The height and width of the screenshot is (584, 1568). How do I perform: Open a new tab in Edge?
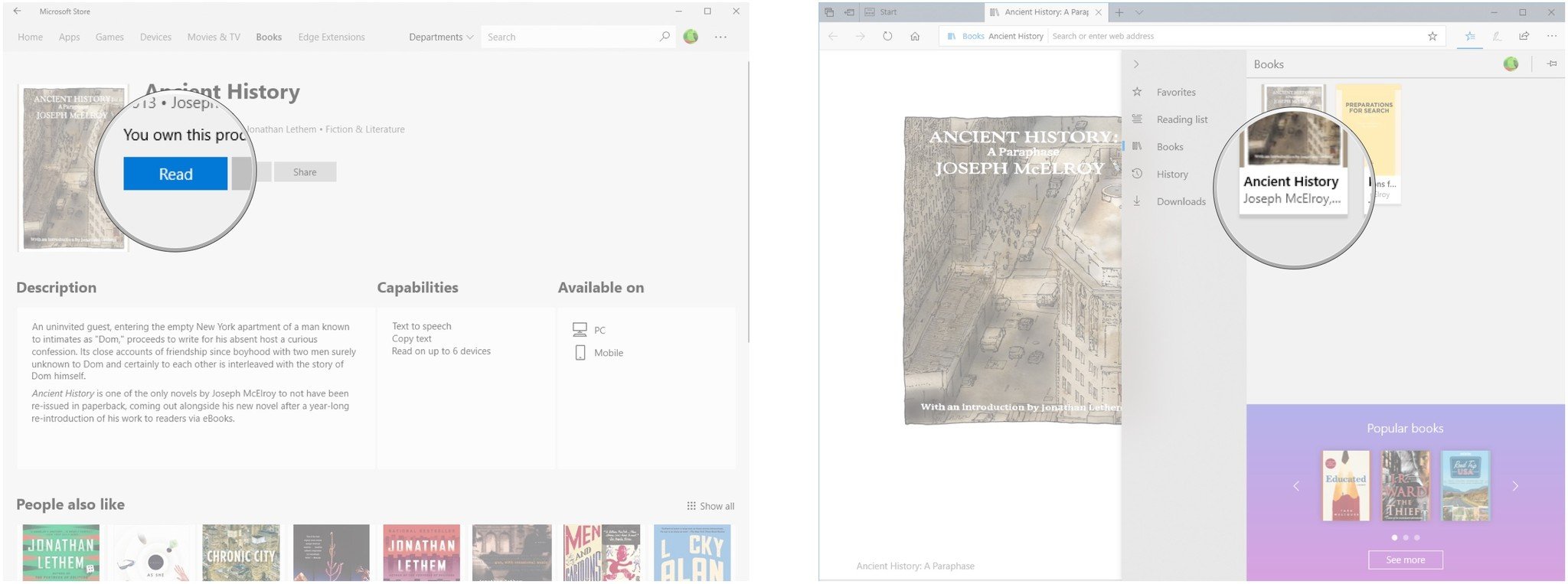[1119, 12]
